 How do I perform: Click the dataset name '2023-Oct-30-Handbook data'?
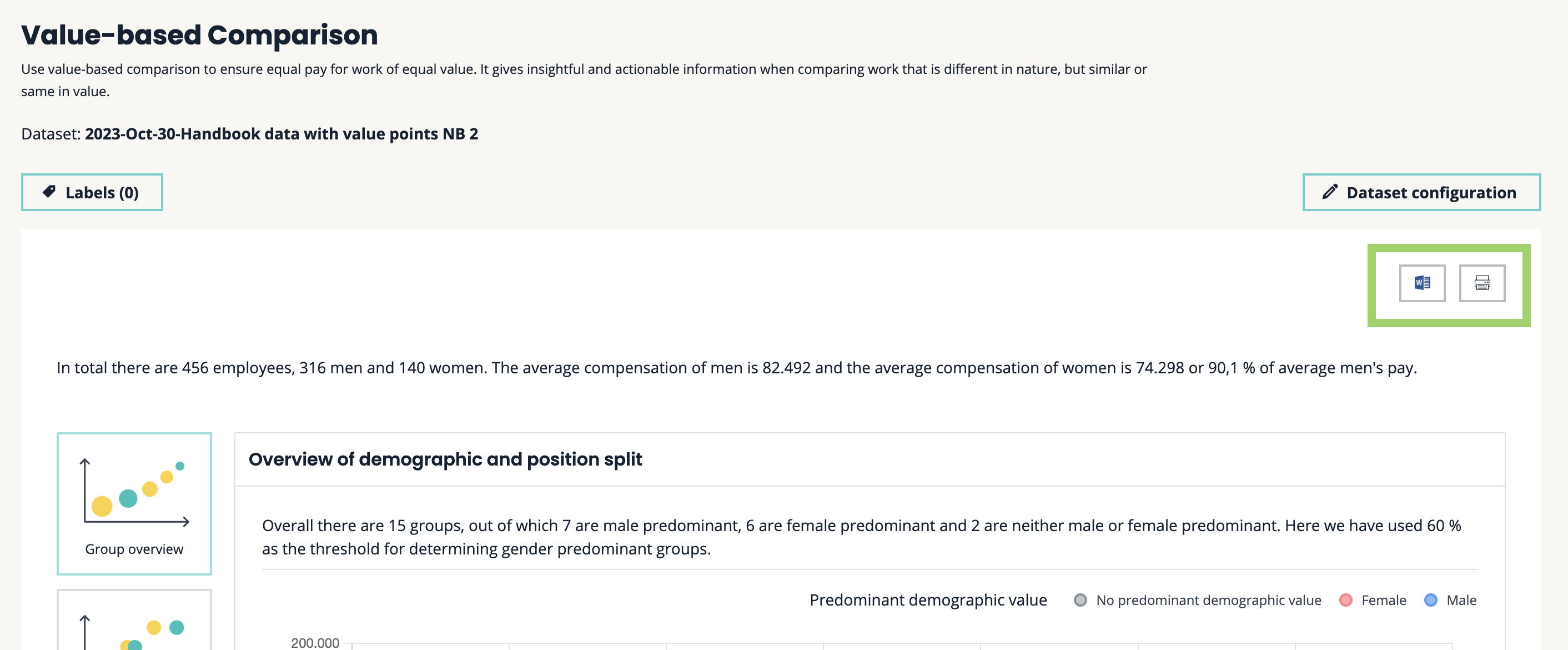281,134
